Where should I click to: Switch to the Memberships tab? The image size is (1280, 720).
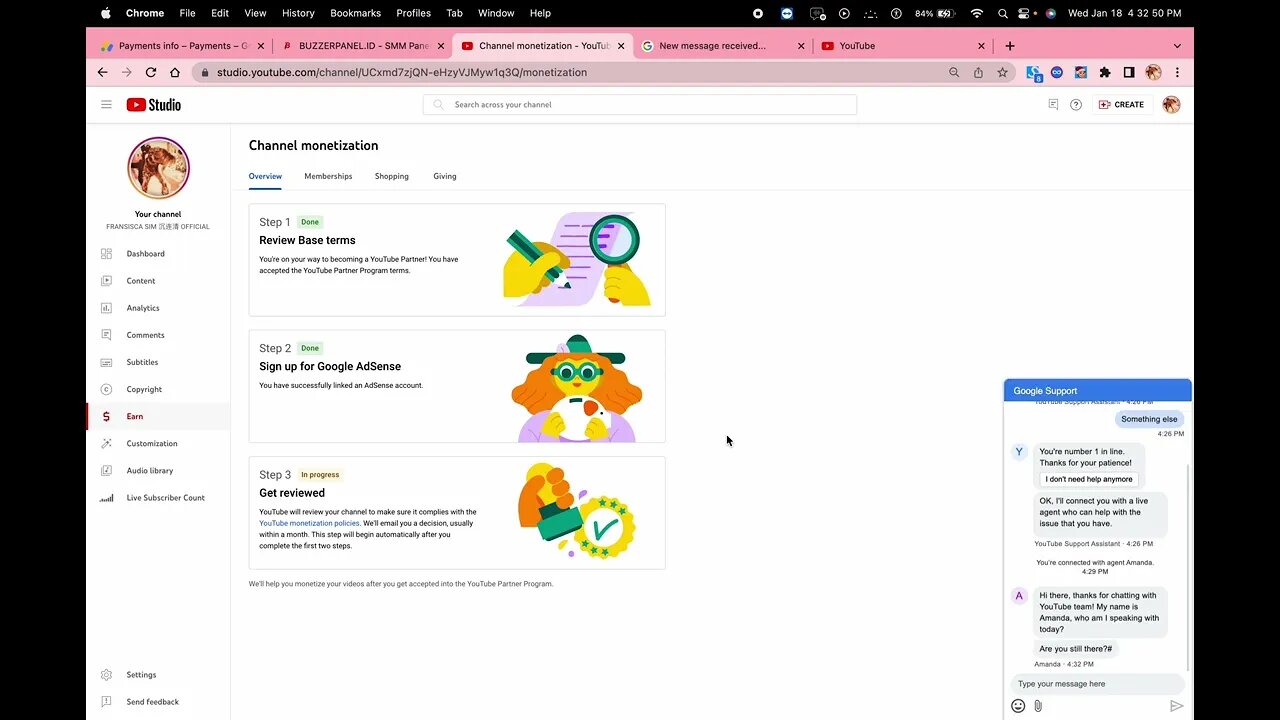[x=328, y=176]
